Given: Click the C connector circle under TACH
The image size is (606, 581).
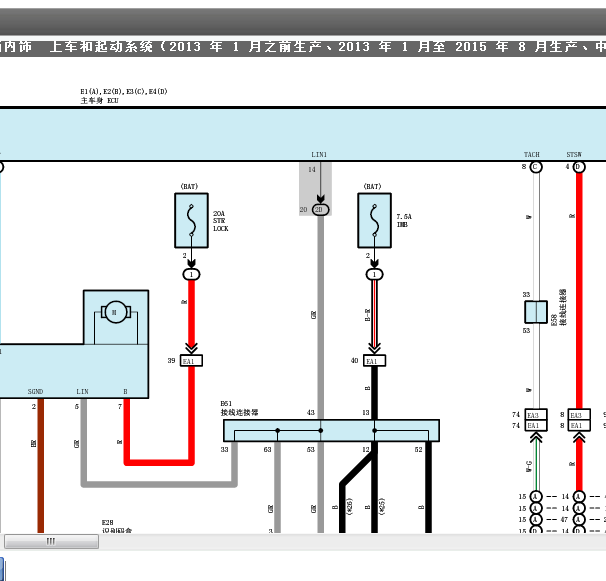Looking at the screenshot, I should 536,167.
